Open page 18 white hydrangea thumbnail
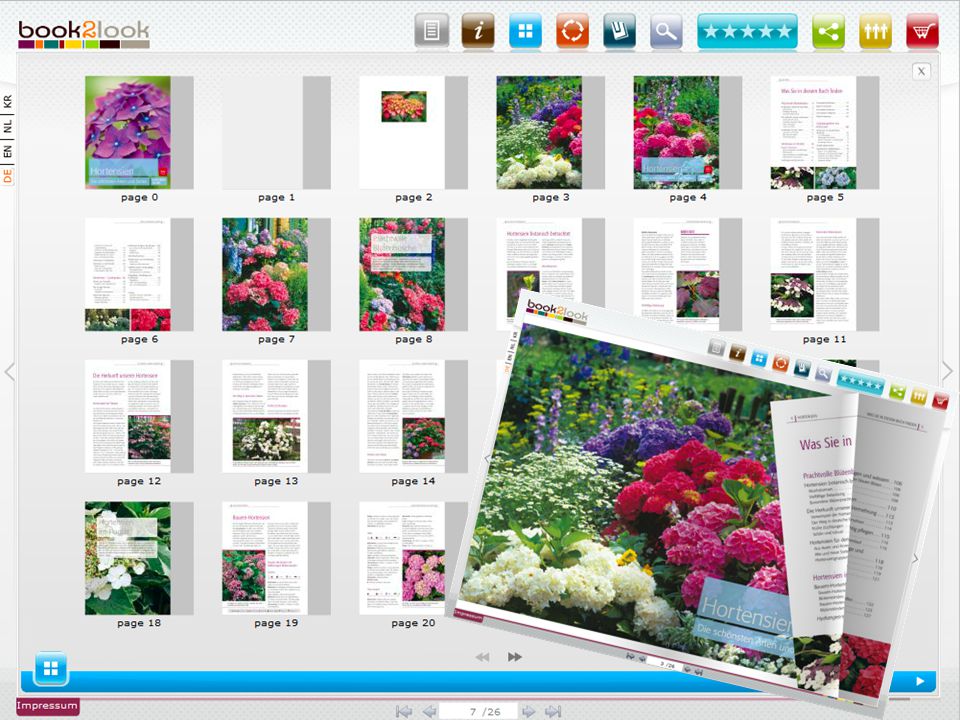Viewport: 960px width, 720px height. point(139,558)
